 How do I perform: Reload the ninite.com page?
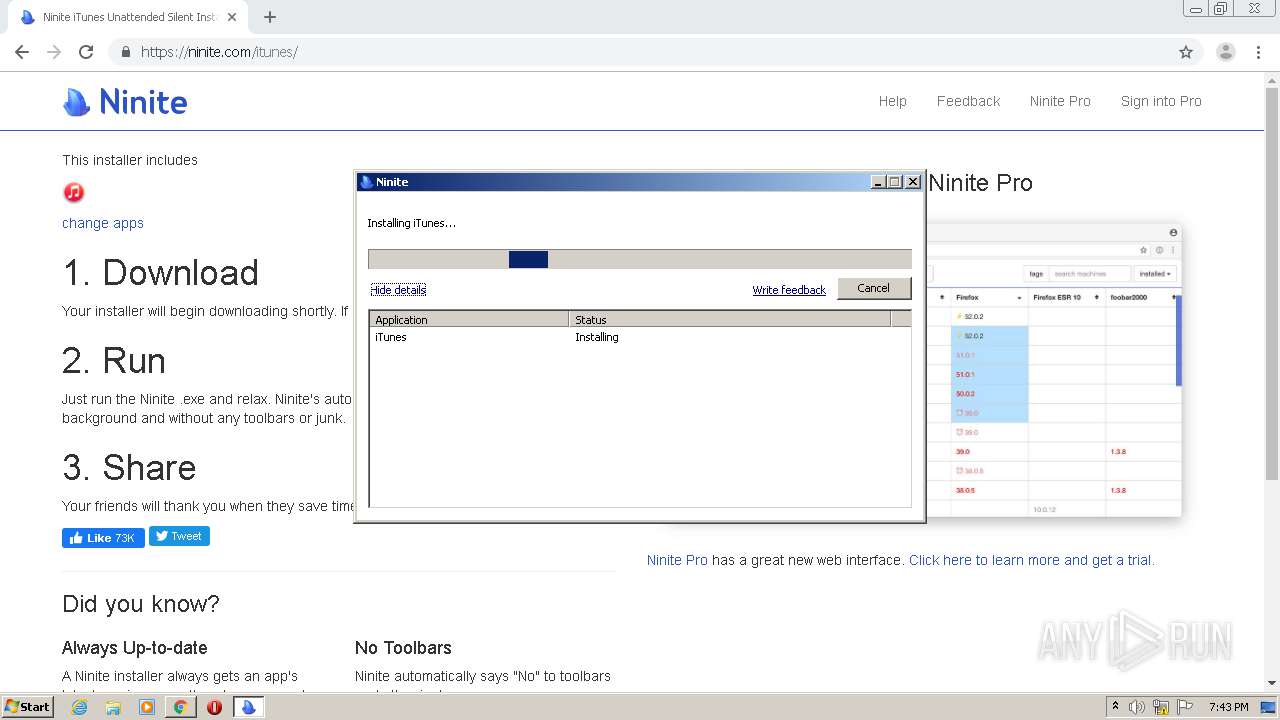coord(86,52)
